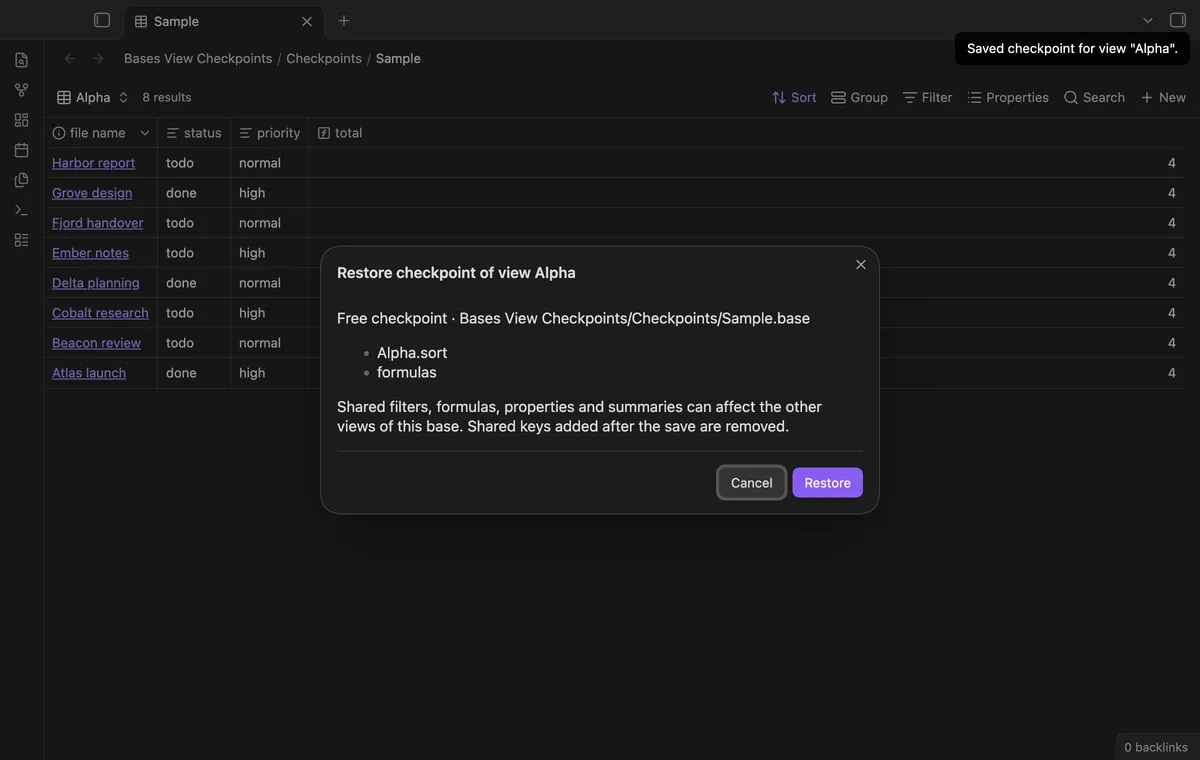Click New to add an entry

(x=1163, y=97)
